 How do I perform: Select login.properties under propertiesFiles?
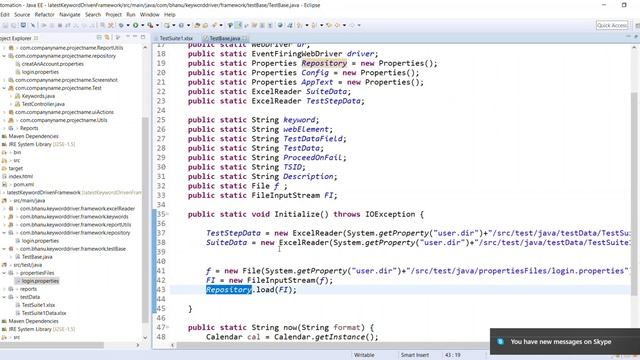point(40,281)
